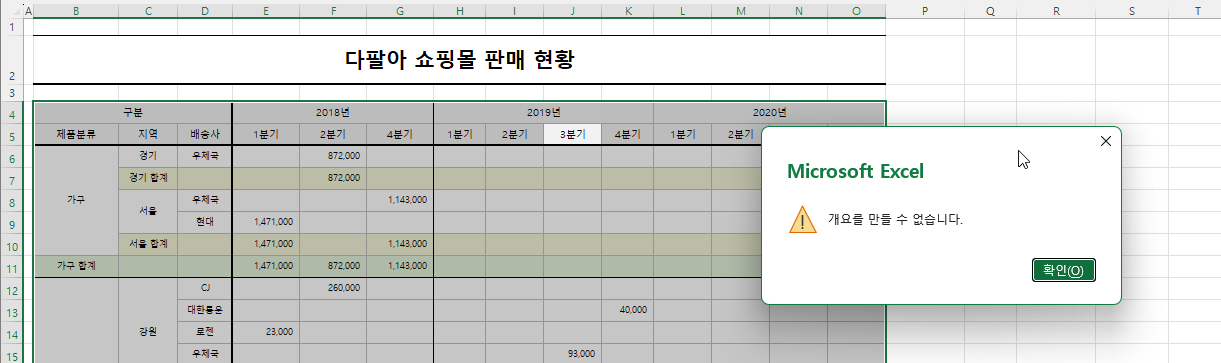
Task: Select the 2020년 header cell
Action: [x=770, y=113]
